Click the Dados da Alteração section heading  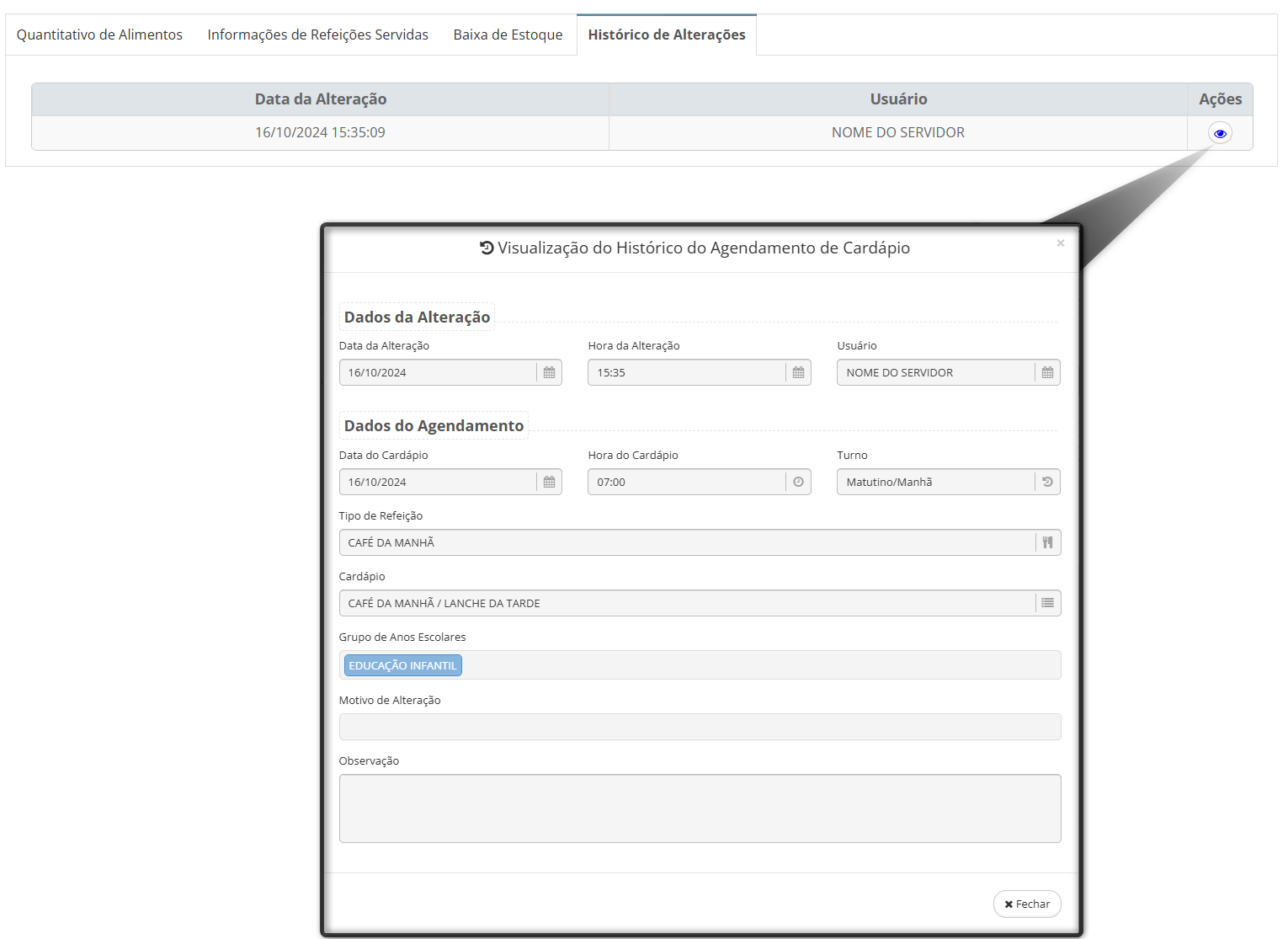click(417, 317)
